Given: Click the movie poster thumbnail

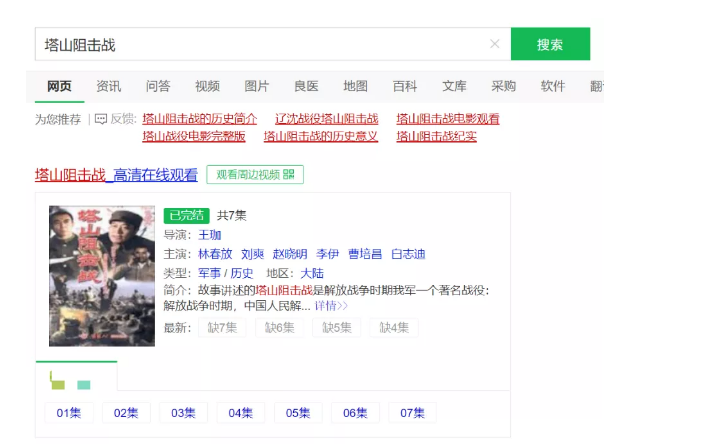Looking at the screenshot, I should point(102,275).
